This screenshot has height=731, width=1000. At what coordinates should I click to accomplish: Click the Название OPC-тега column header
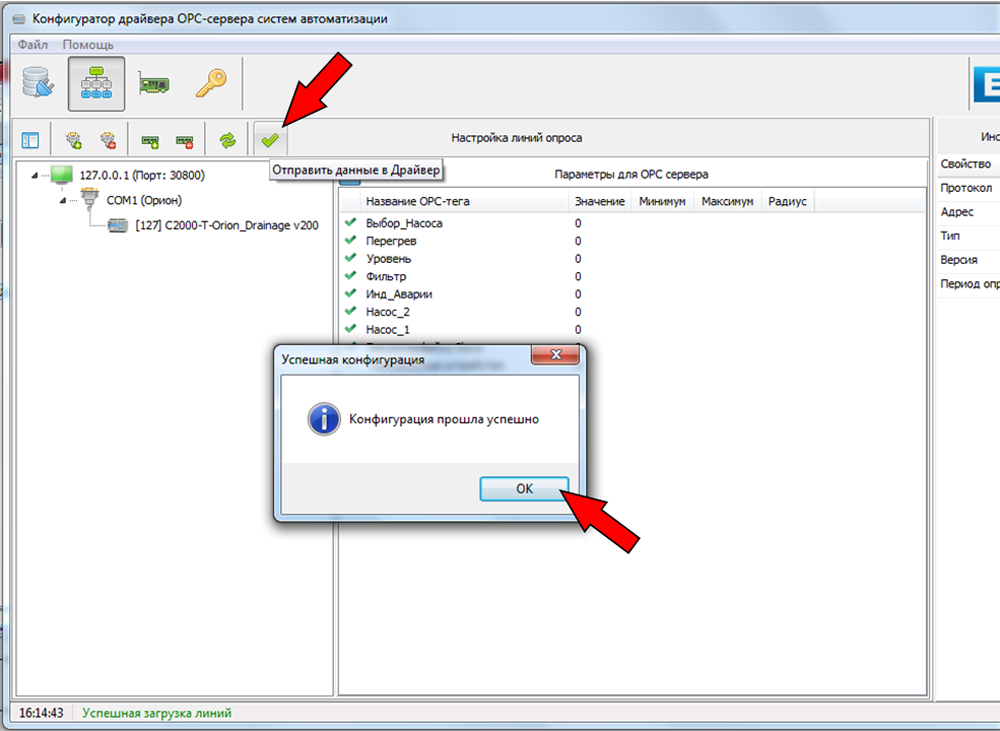(x=417, y=202)
